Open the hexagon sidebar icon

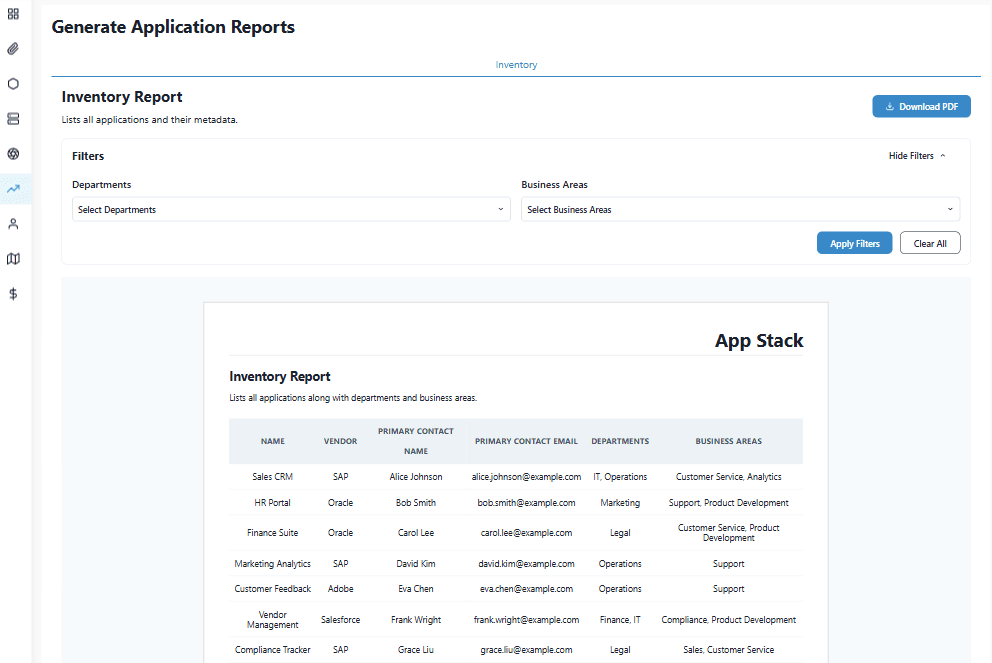click(x=13, y=84)
